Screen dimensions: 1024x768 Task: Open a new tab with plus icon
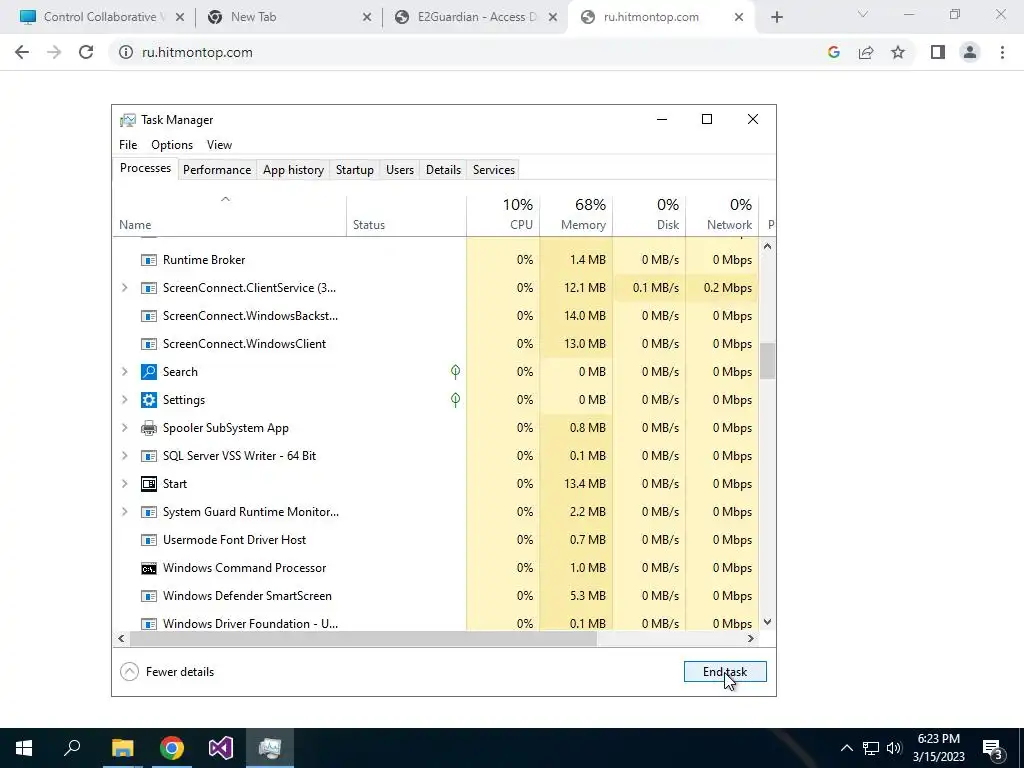[776, 18]
